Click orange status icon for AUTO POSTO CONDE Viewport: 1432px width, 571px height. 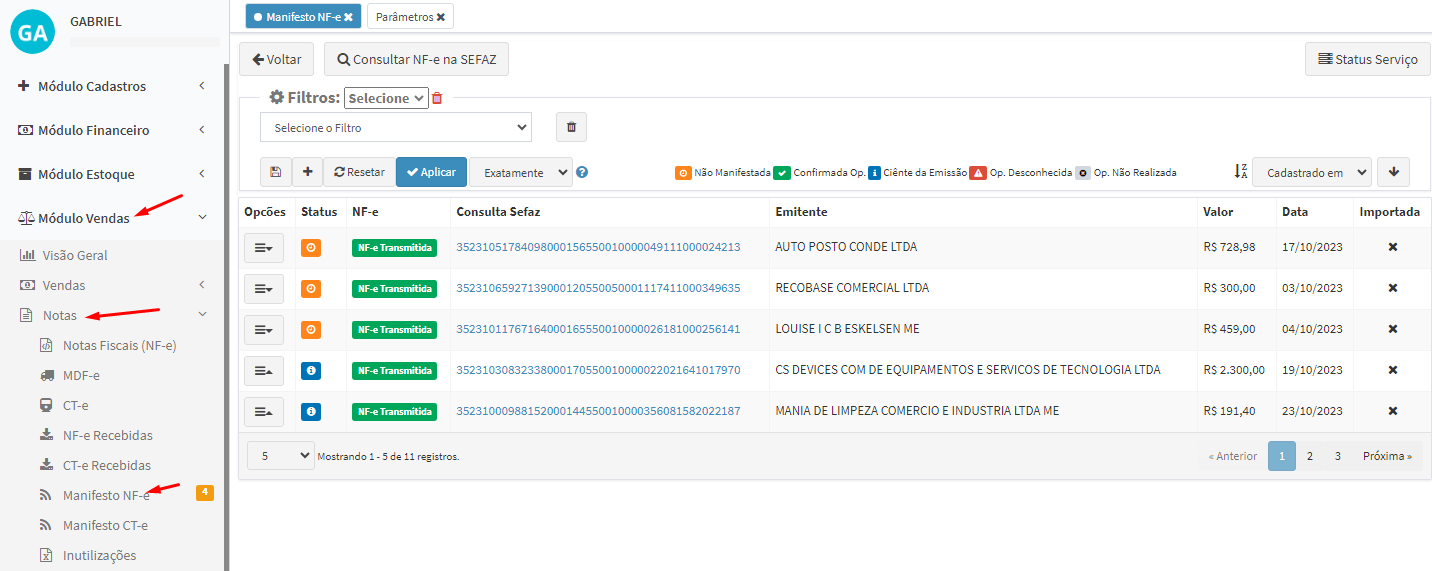coord(311,247)
